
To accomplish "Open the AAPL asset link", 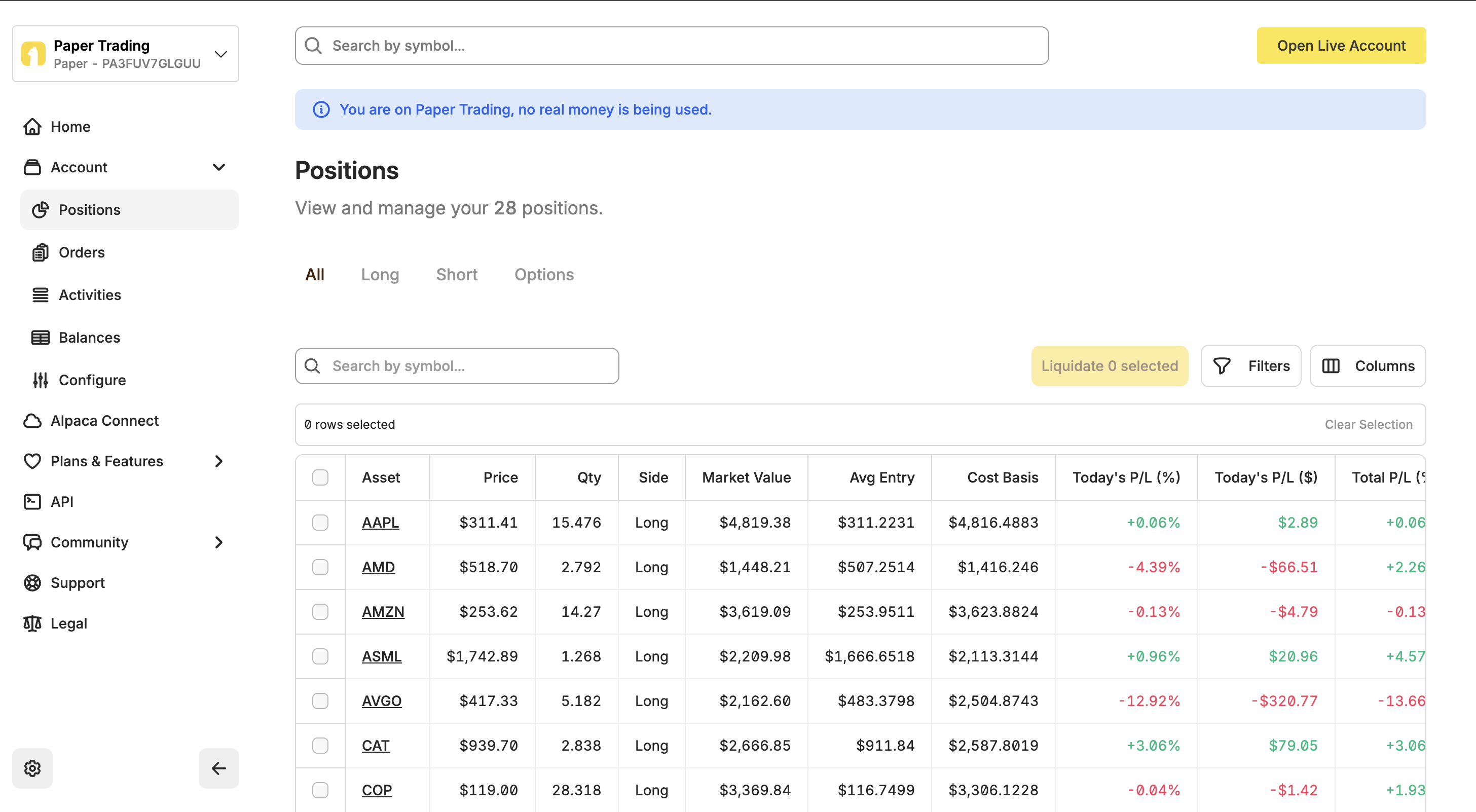I will 381,523.
